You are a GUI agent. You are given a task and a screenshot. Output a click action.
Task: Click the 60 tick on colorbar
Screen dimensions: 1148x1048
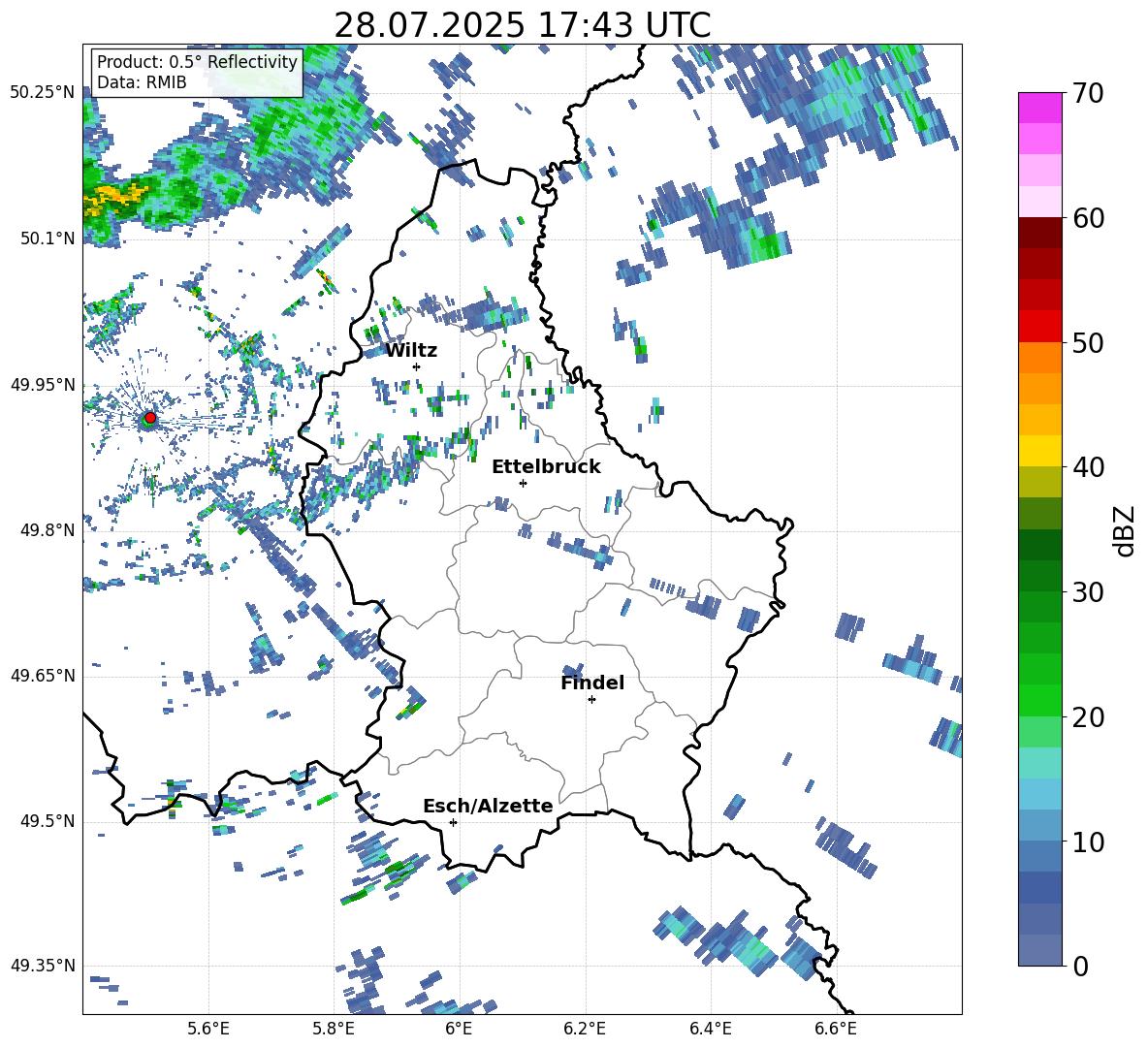point(1088,218)
